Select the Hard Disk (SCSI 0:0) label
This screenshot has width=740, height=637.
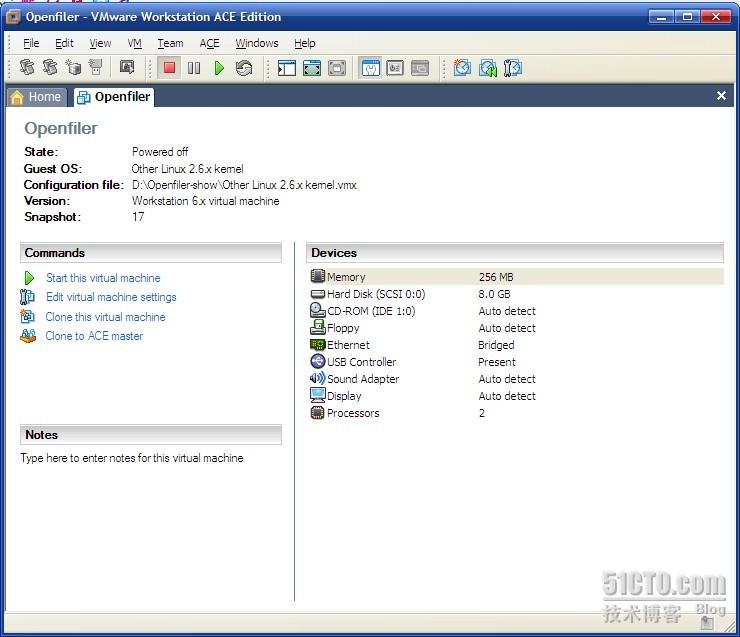pyautogui.click(x=376, y=294)
